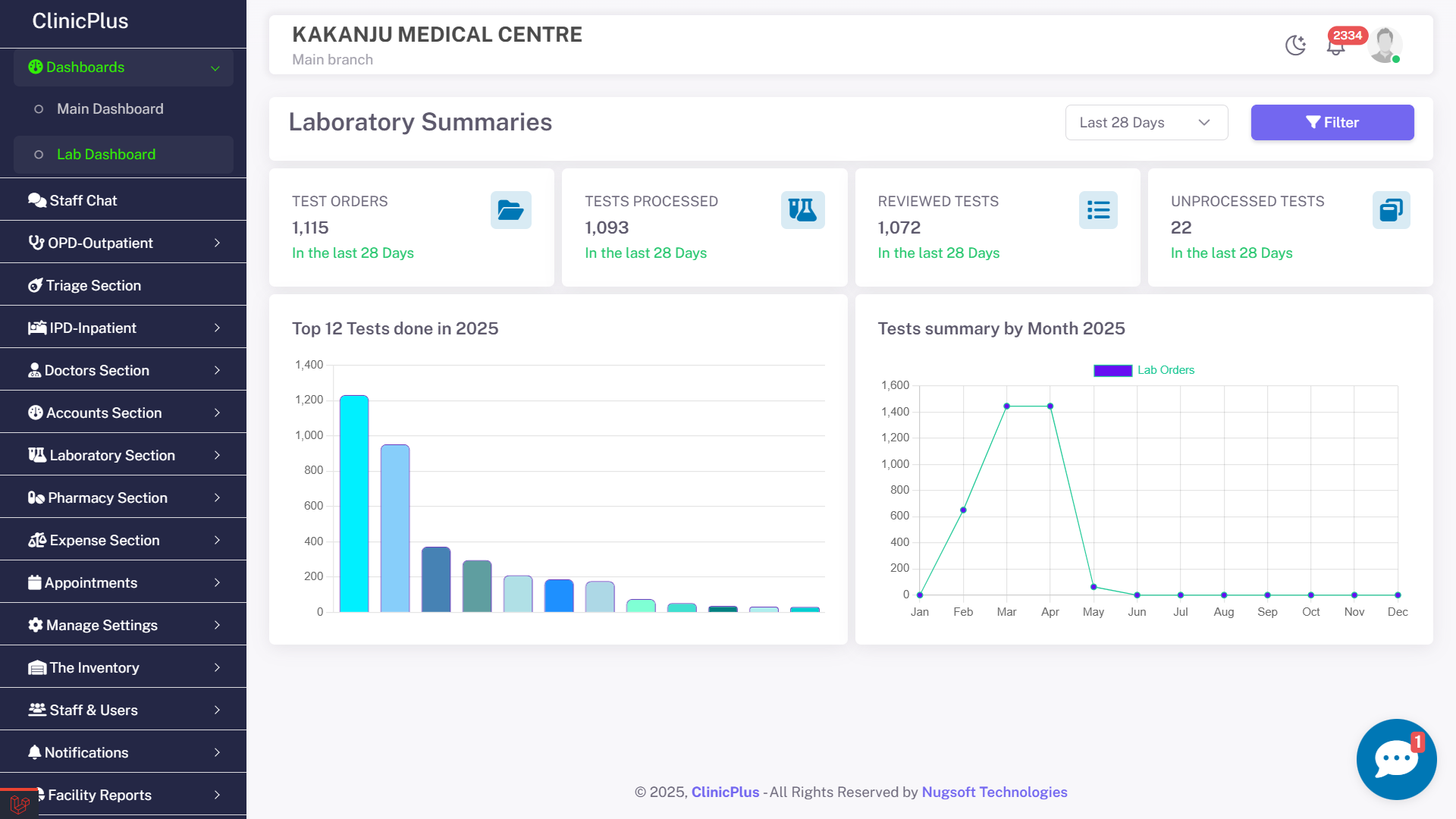Open notifications bell with 2334 badge

(x=1335, y=47)
